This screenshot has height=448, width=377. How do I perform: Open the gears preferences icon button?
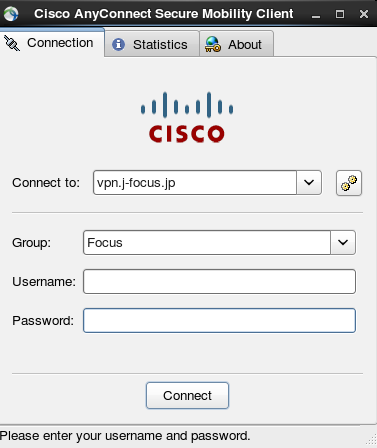tap(349, 183)
